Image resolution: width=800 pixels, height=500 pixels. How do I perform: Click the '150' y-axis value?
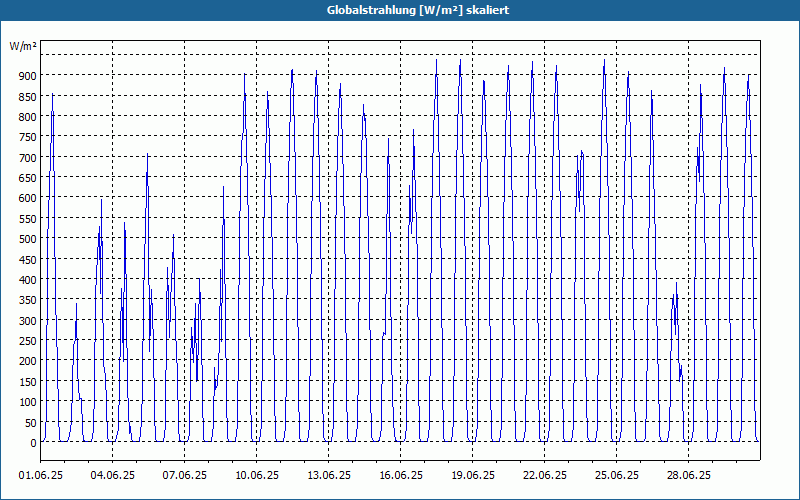(28, 382)
